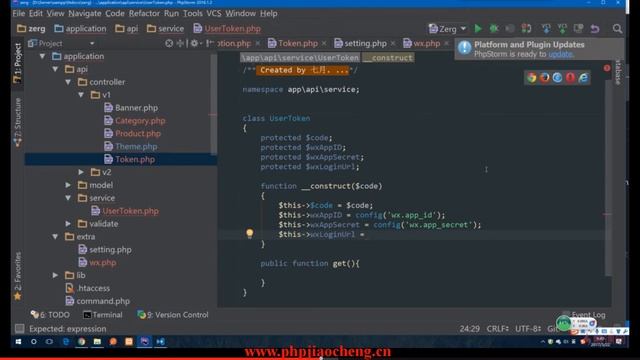Preview file in Firefox browser icon
640x360 pixels.
tap(544, 78)
